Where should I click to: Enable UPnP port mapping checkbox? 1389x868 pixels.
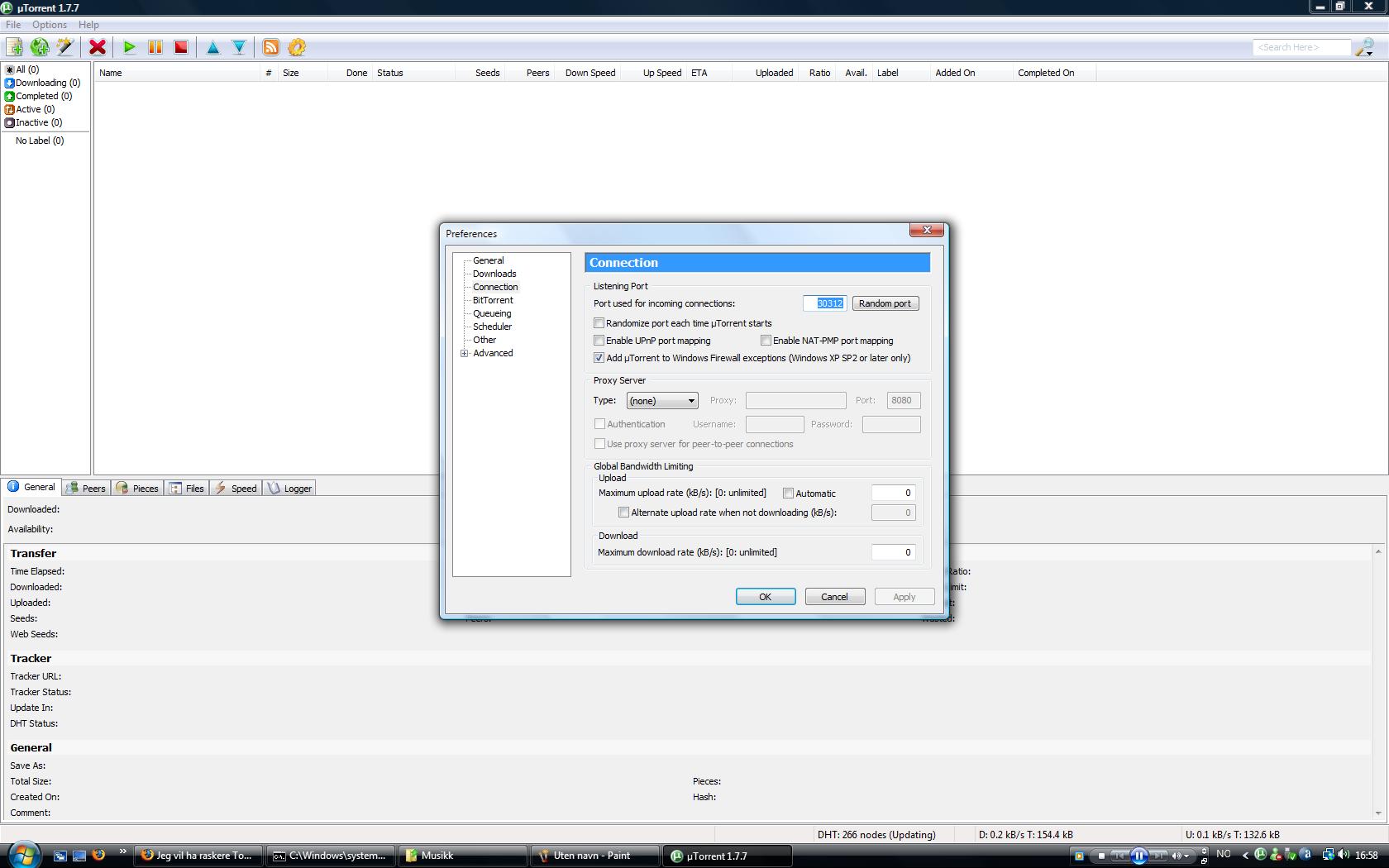599,341
